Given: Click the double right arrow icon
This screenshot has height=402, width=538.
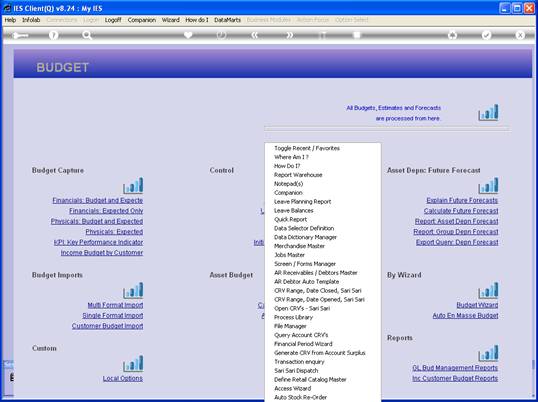Looking at the screenshot, I should tap(290, 35).
